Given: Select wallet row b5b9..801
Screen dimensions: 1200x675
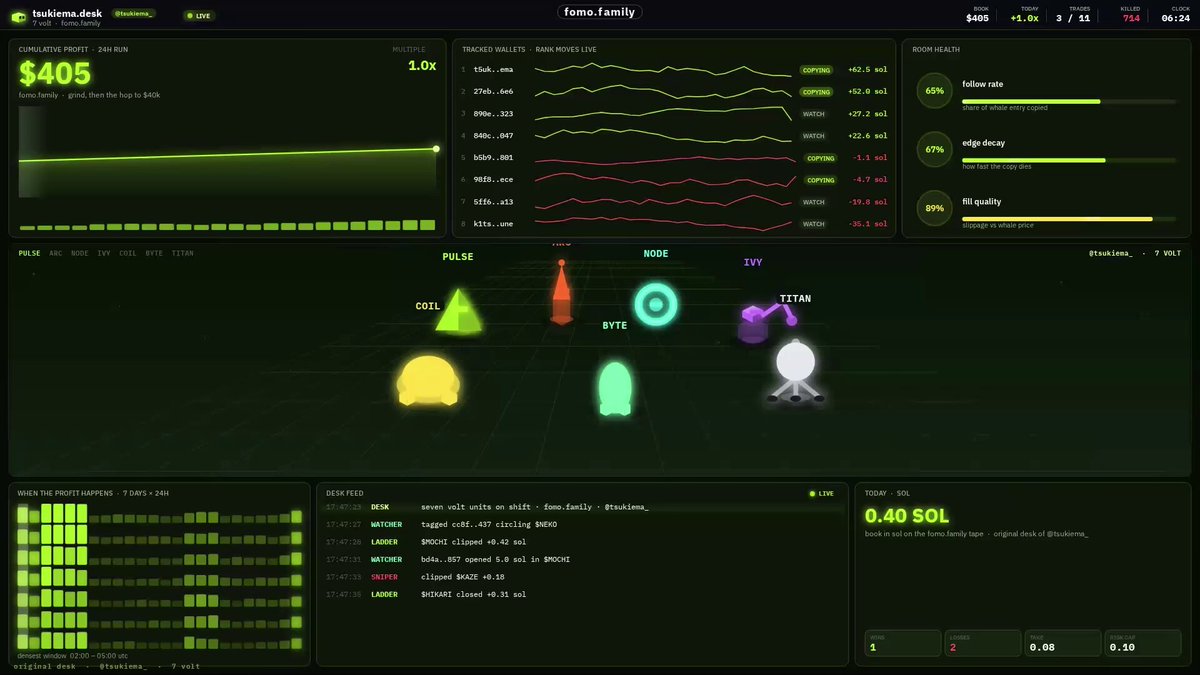Looking at the screenshot, I should coord(674,158).
